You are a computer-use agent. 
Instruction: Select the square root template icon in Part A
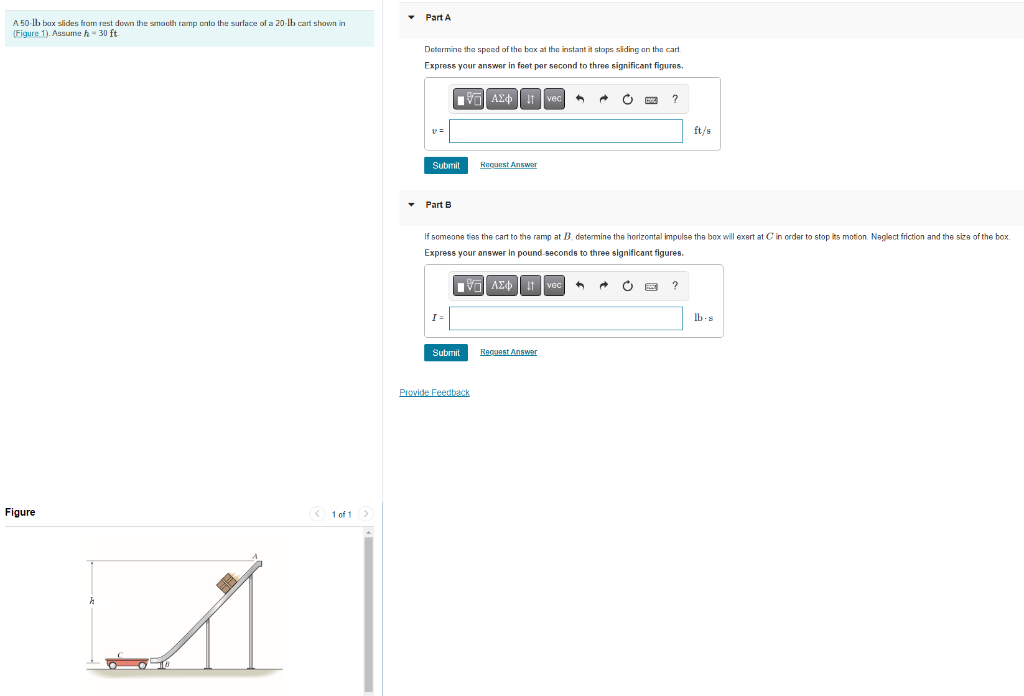click(x=467, y=99)
